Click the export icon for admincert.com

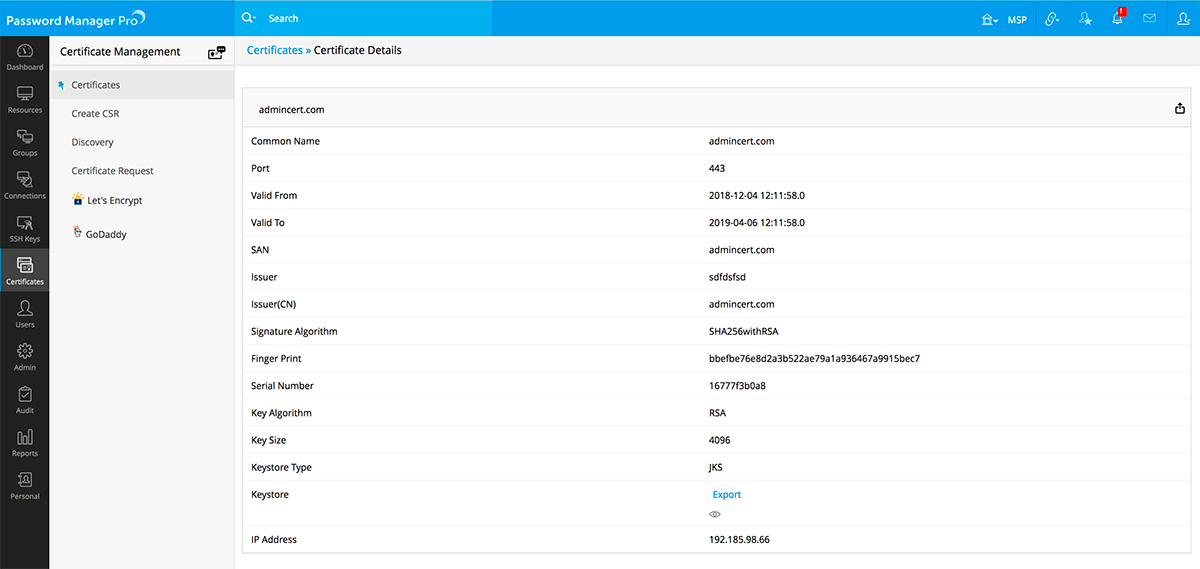point(1180,109)
